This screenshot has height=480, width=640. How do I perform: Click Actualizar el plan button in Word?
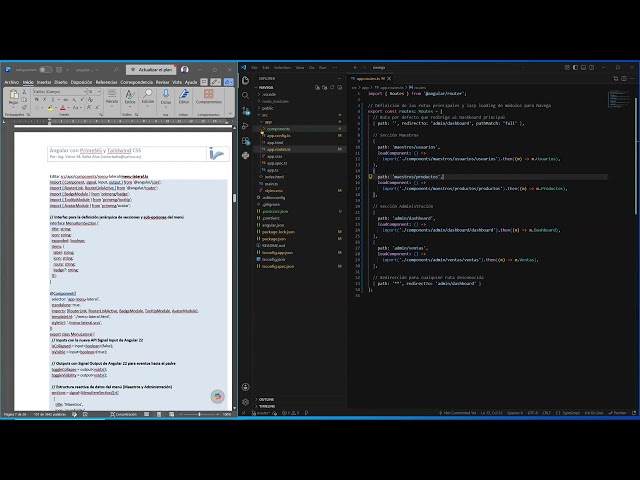[x=151, y=70]
